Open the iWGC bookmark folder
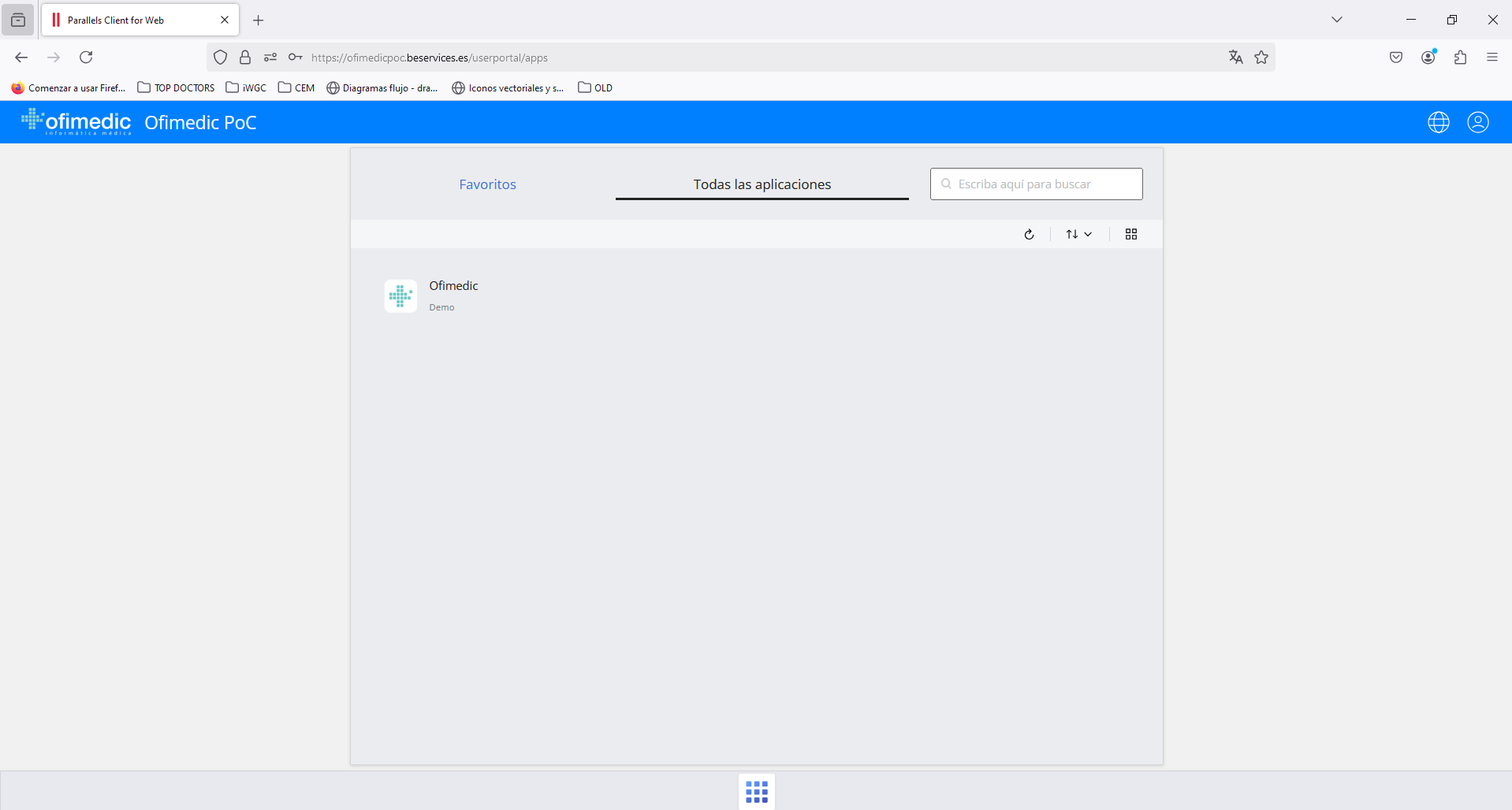 [x=246, y=87]
